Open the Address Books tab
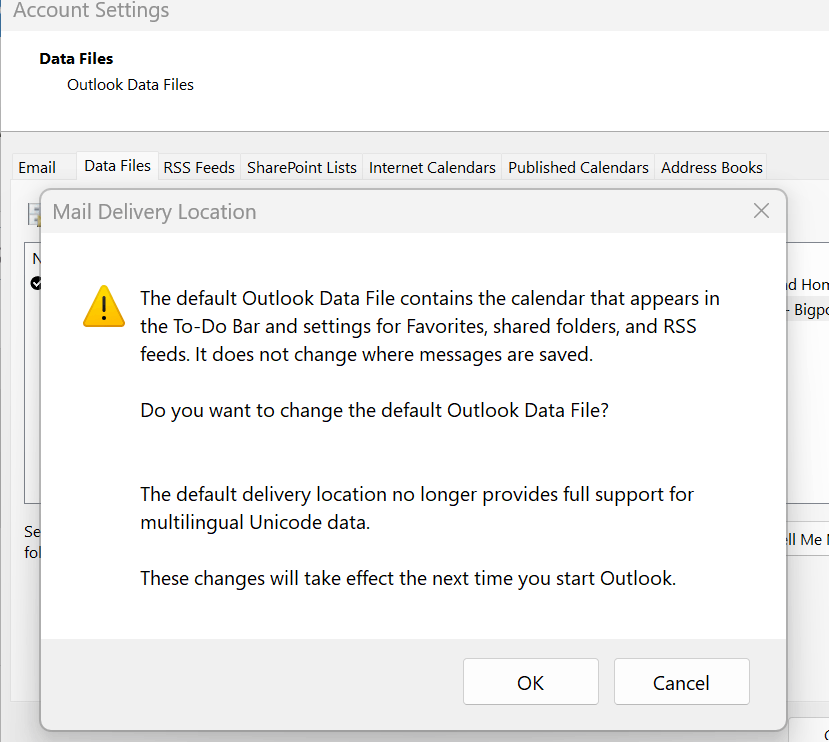Screen dimensions: 829x742 point(711,168)
